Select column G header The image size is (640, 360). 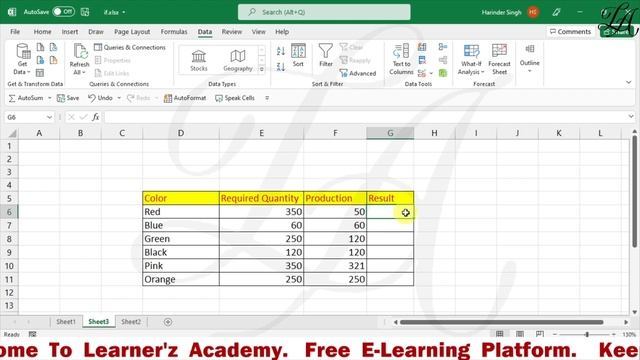point(390,133)
